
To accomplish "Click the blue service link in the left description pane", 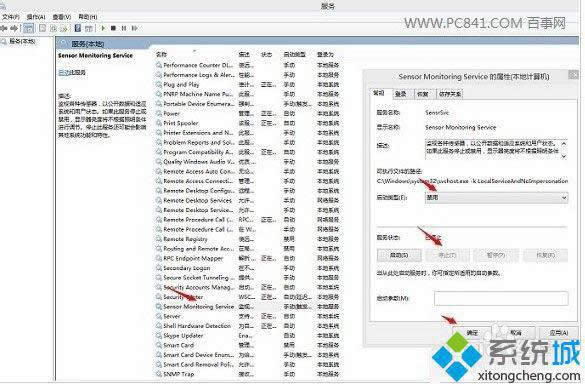I will [x=64, y=73].
